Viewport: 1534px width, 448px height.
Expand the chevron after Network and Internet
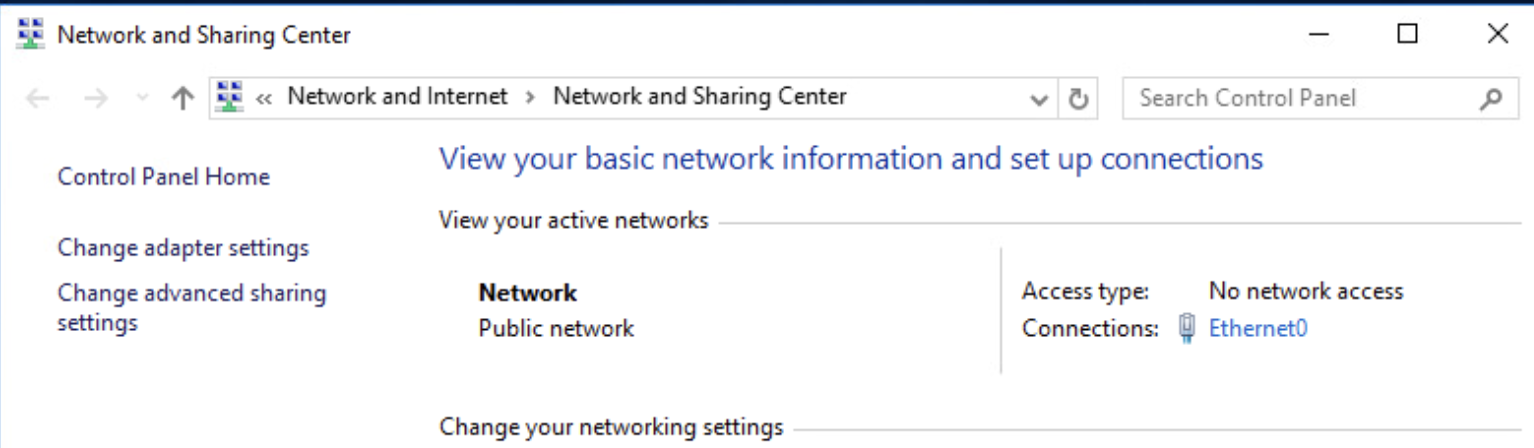coord(530,98)
